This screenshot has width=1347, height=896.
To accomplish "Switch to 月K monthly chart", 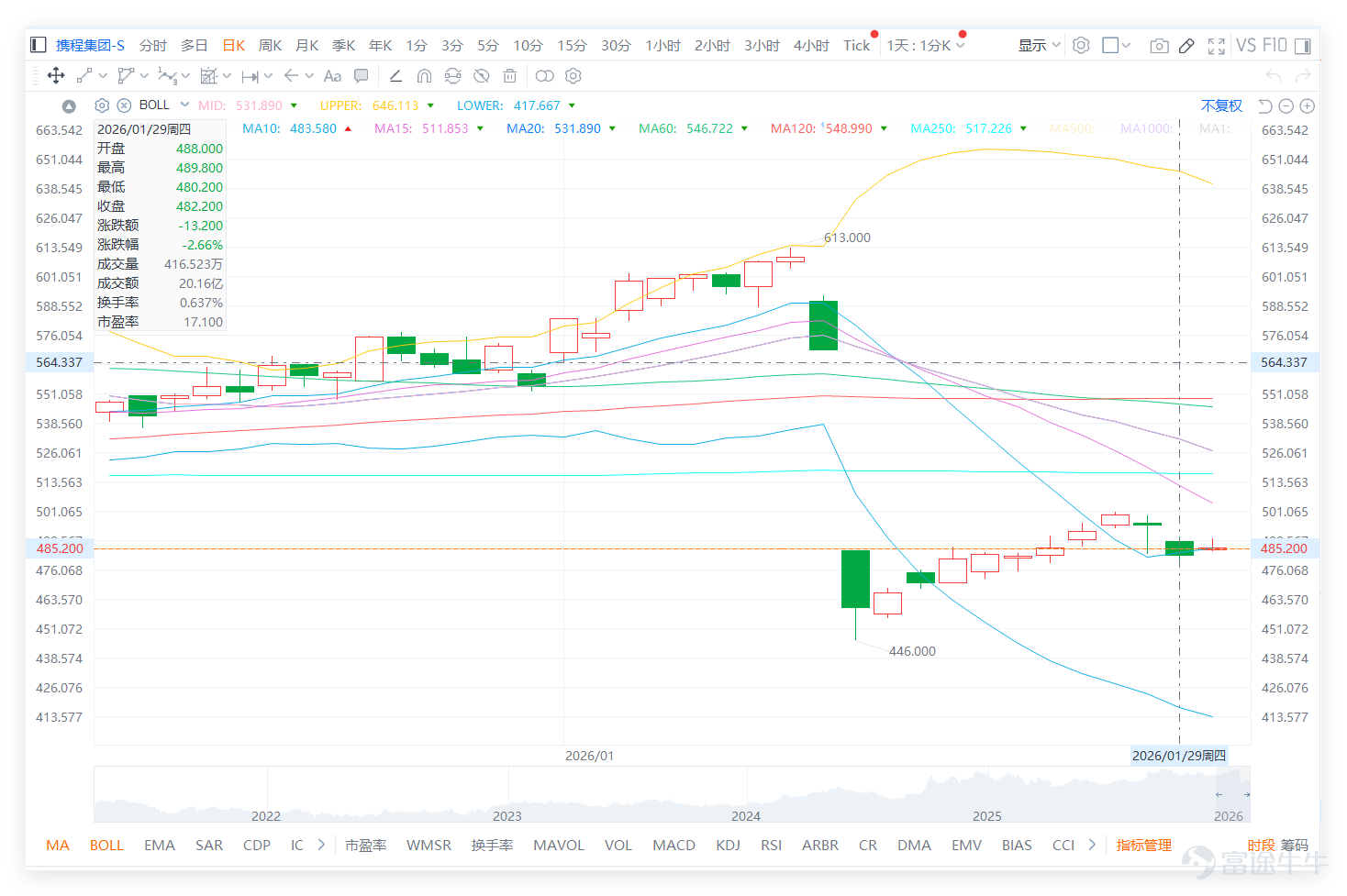I will point(307,45).
